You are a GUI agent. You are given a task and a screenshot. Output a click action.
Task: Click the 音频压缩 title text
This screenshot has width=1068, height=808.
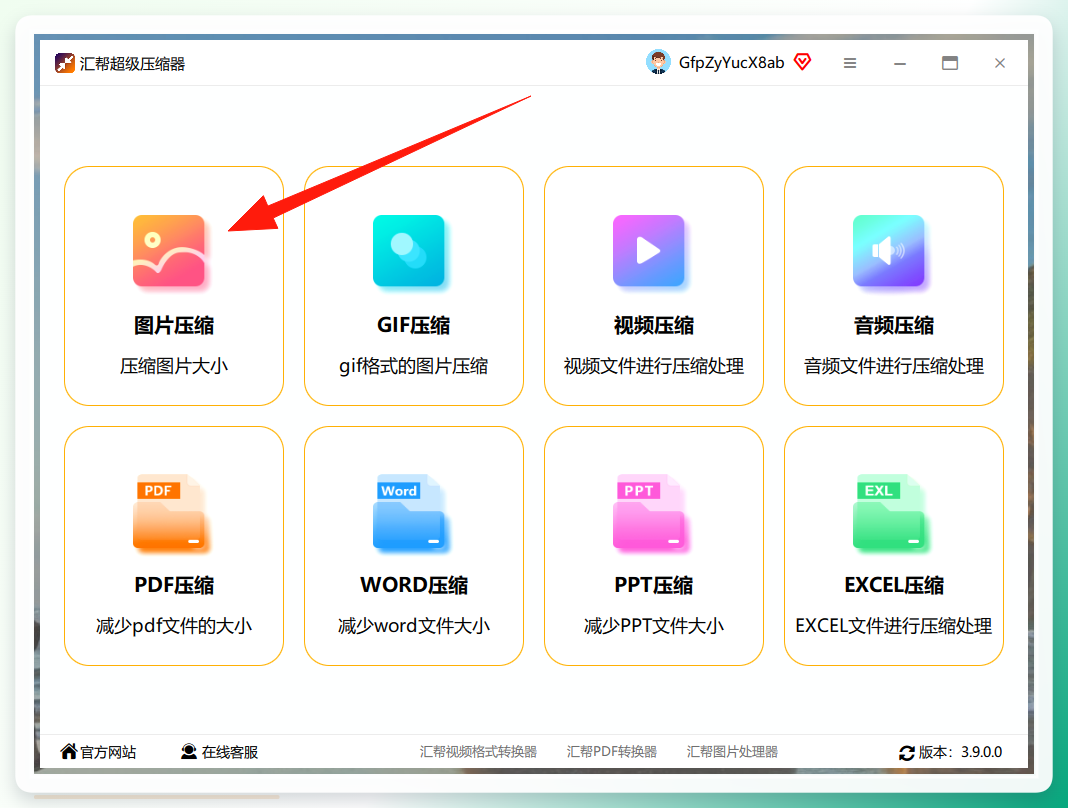coord(894,326)
